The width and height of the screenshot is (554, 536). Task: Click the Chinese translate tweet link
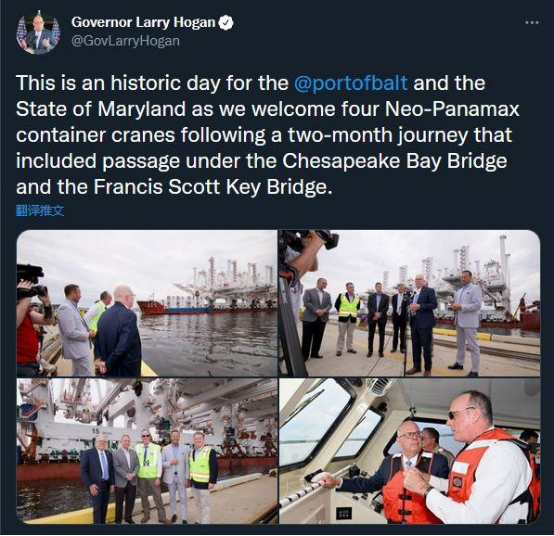click(x=40, y=211)
